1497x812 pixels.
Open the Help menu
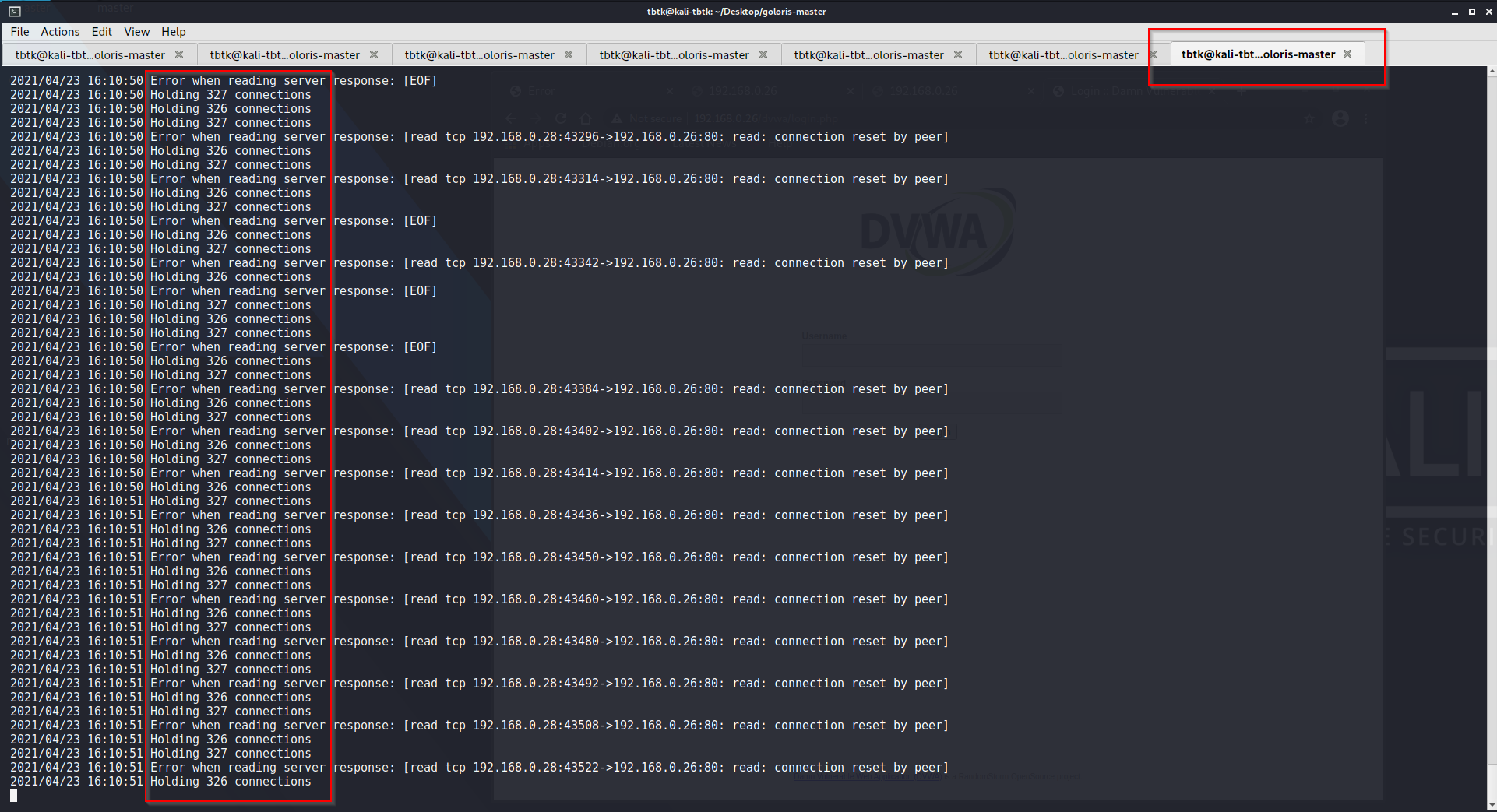click(174, 32)
